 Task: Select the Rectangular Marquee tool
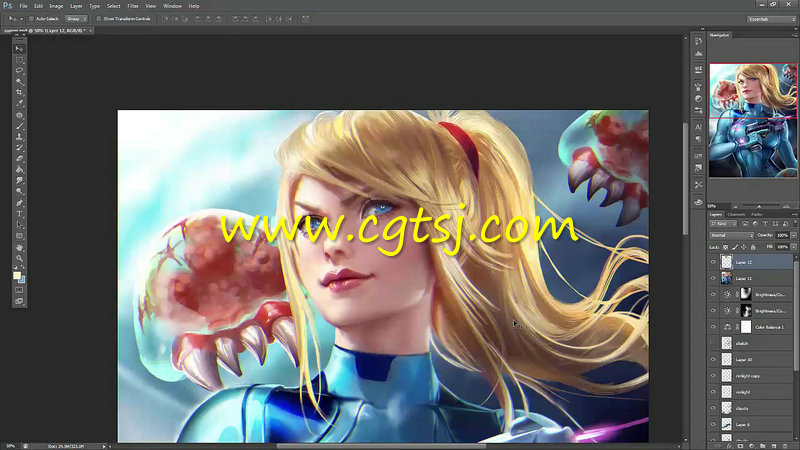click(x=19, y=59)
